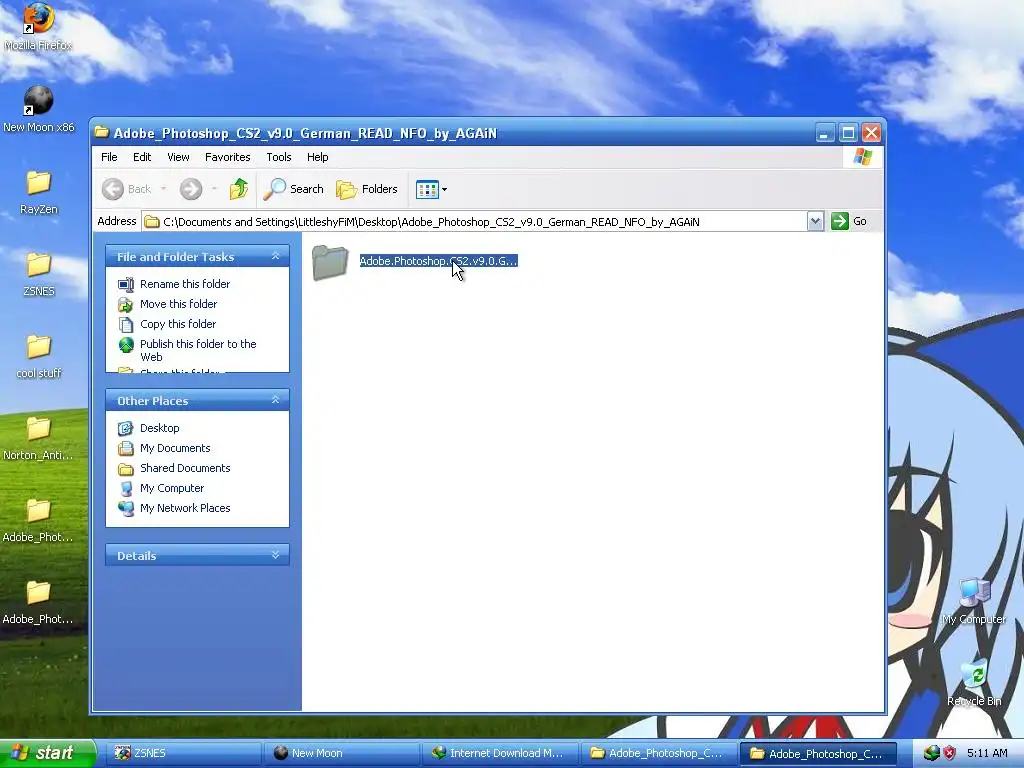
Task: Select the Adobe.Photoshop.CS2.v9.0.G... folder icon
Action: [330, 263]
